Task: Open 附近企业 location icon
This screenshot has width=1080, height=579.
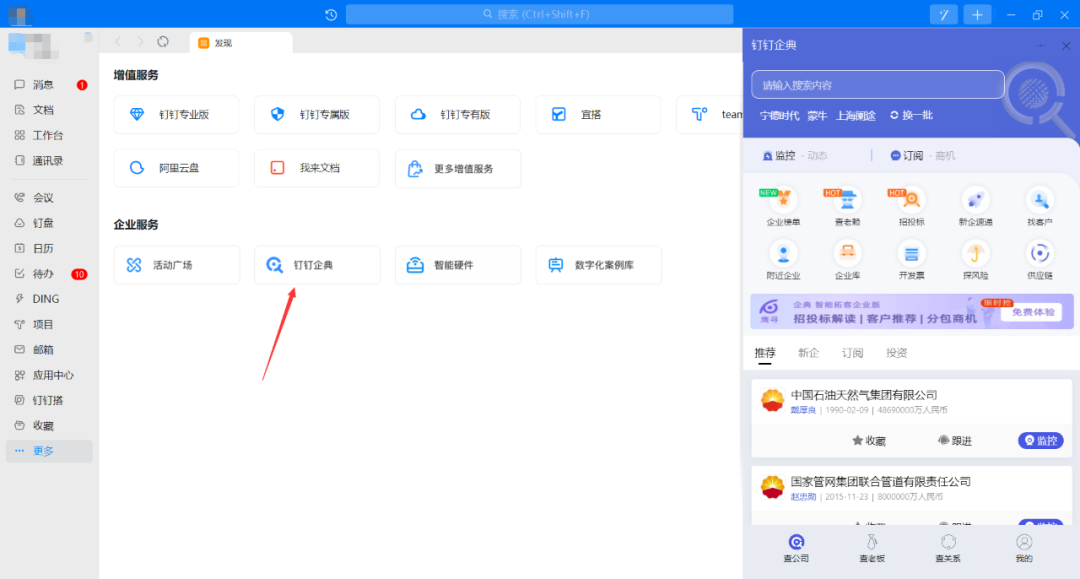Action: pyautogui.click(x=783, y=261)
